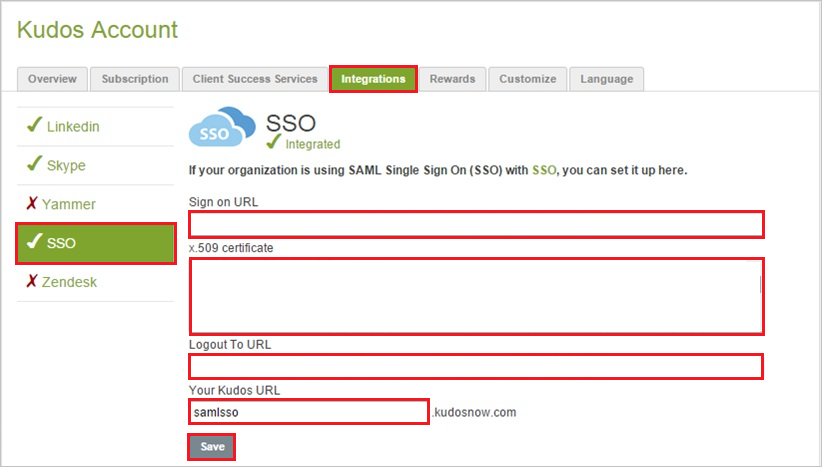Switch to the Language tab
The image size is (822, 467).
607,79
